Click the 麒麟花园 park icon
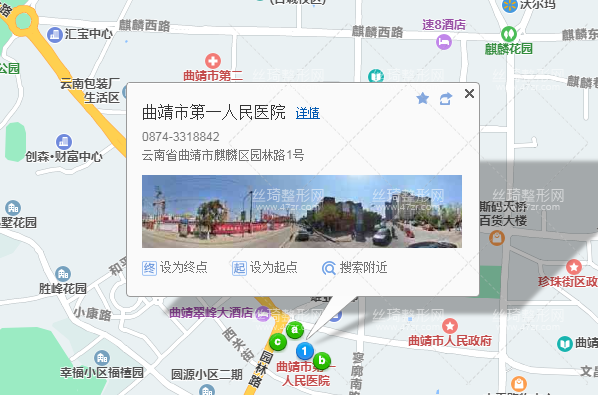 (x=509, y=34)
